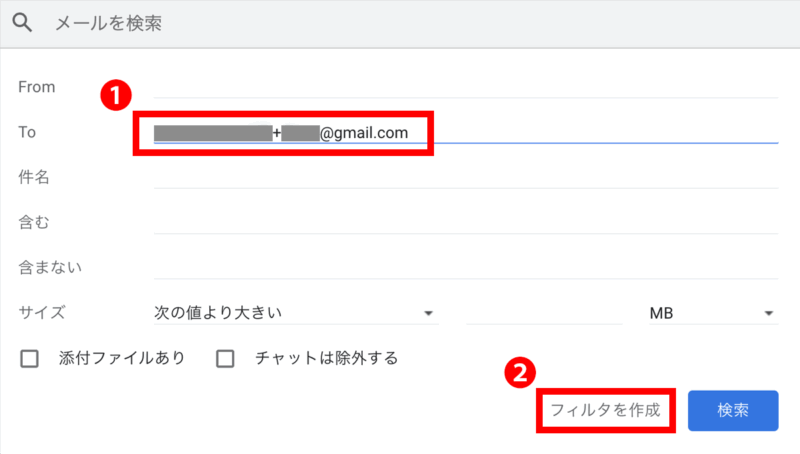Click the red number 2 marker
Viewport: 800px width, 454px height.
tap(518, 373)
